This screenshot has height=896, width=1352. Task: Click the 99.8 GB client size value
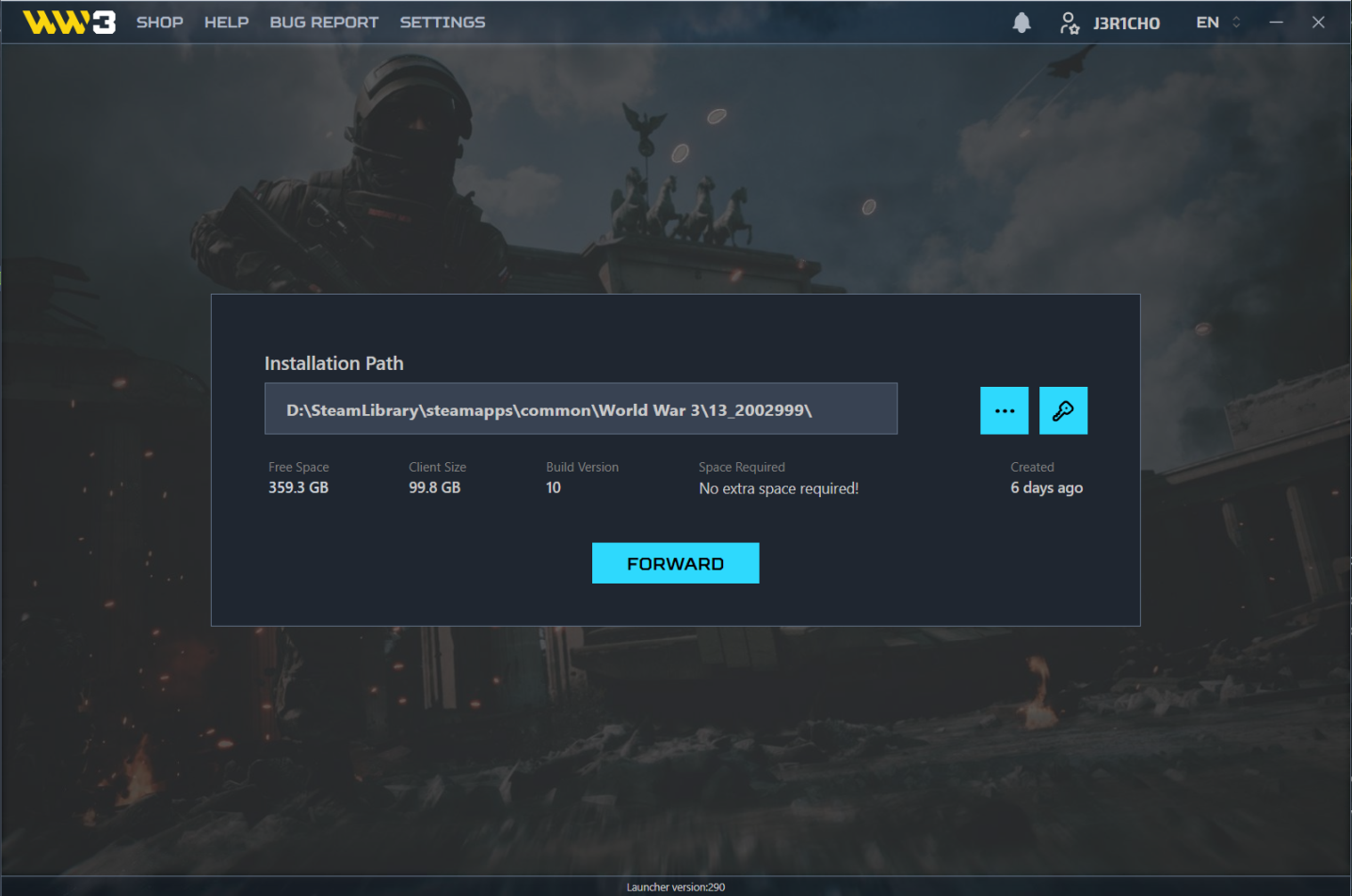tap(434, 488)
